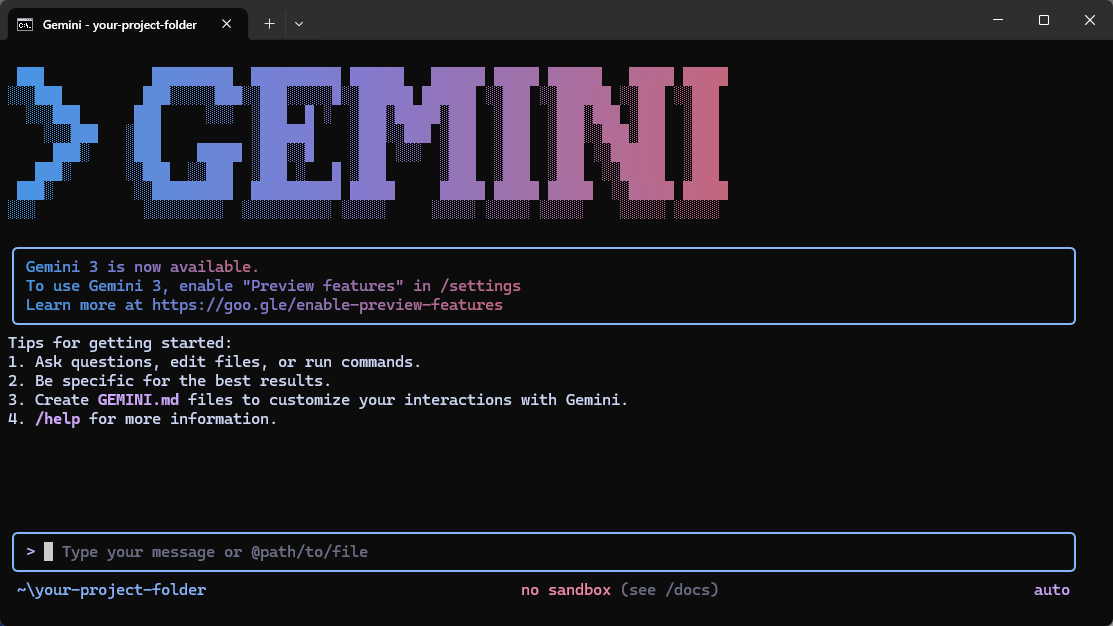The image size is (1113, 626).
Task: Minimize the terminal window
Action: [x=997, y=20]
